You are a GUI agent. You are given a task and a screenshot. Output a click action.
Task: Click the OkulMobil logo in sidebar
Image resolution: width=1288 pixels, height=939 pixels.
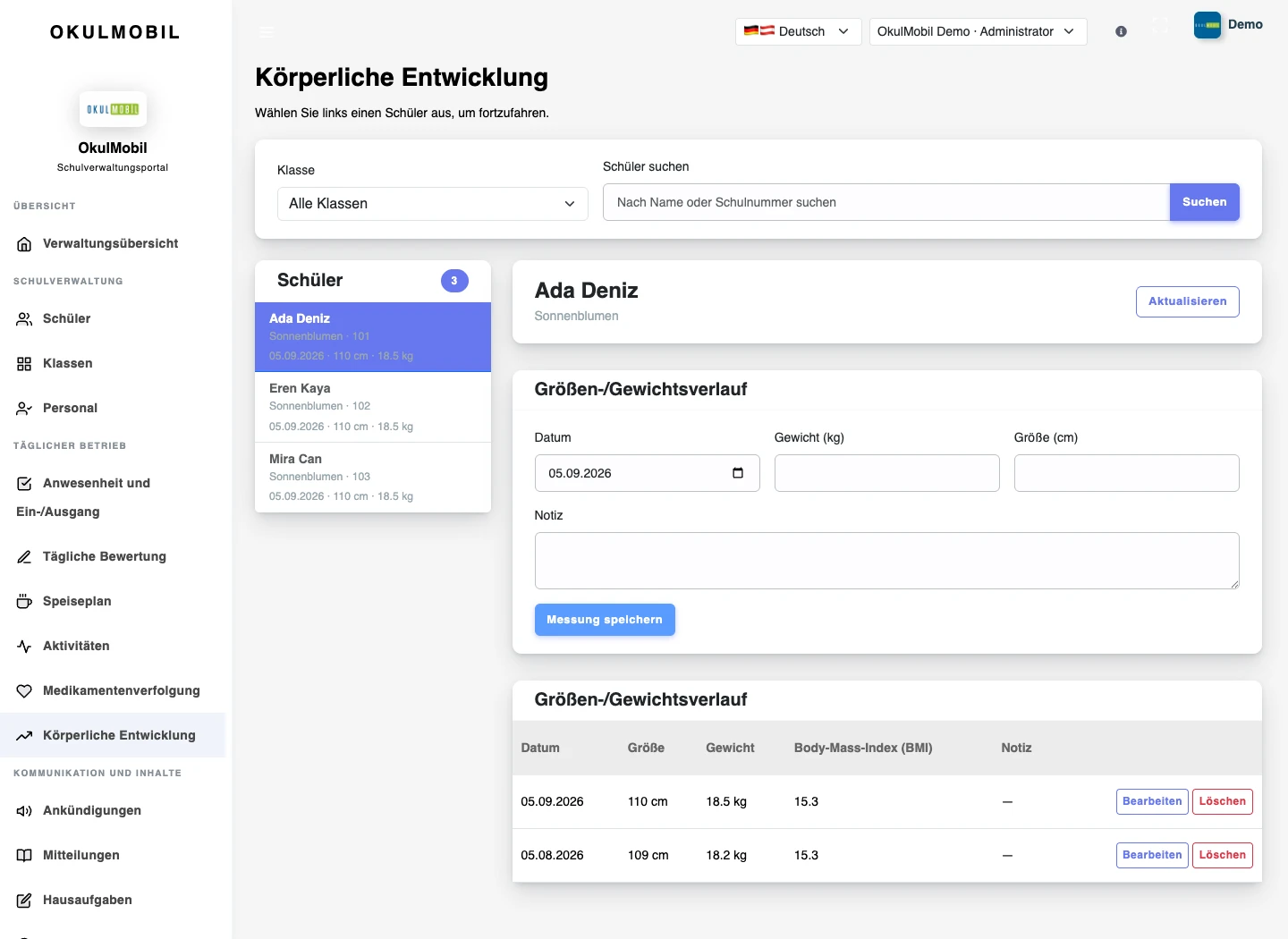point(113,109)
